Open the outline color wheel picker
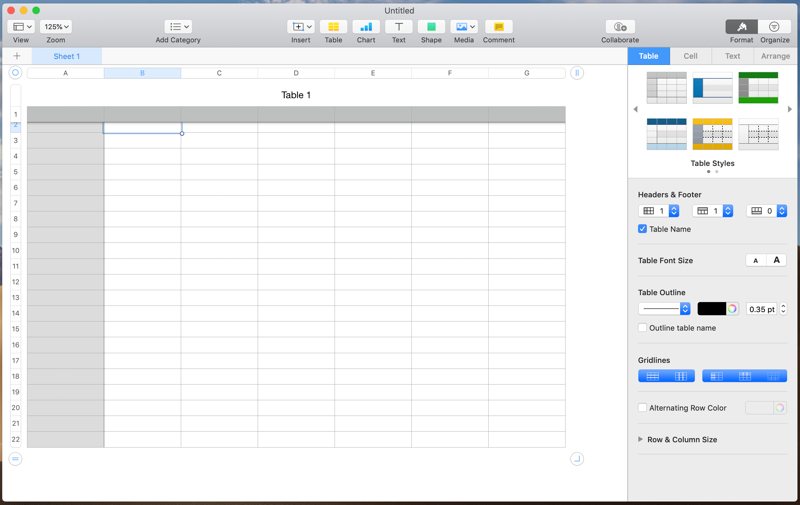This screenshot has width=800, height=505. pos(732,309)
